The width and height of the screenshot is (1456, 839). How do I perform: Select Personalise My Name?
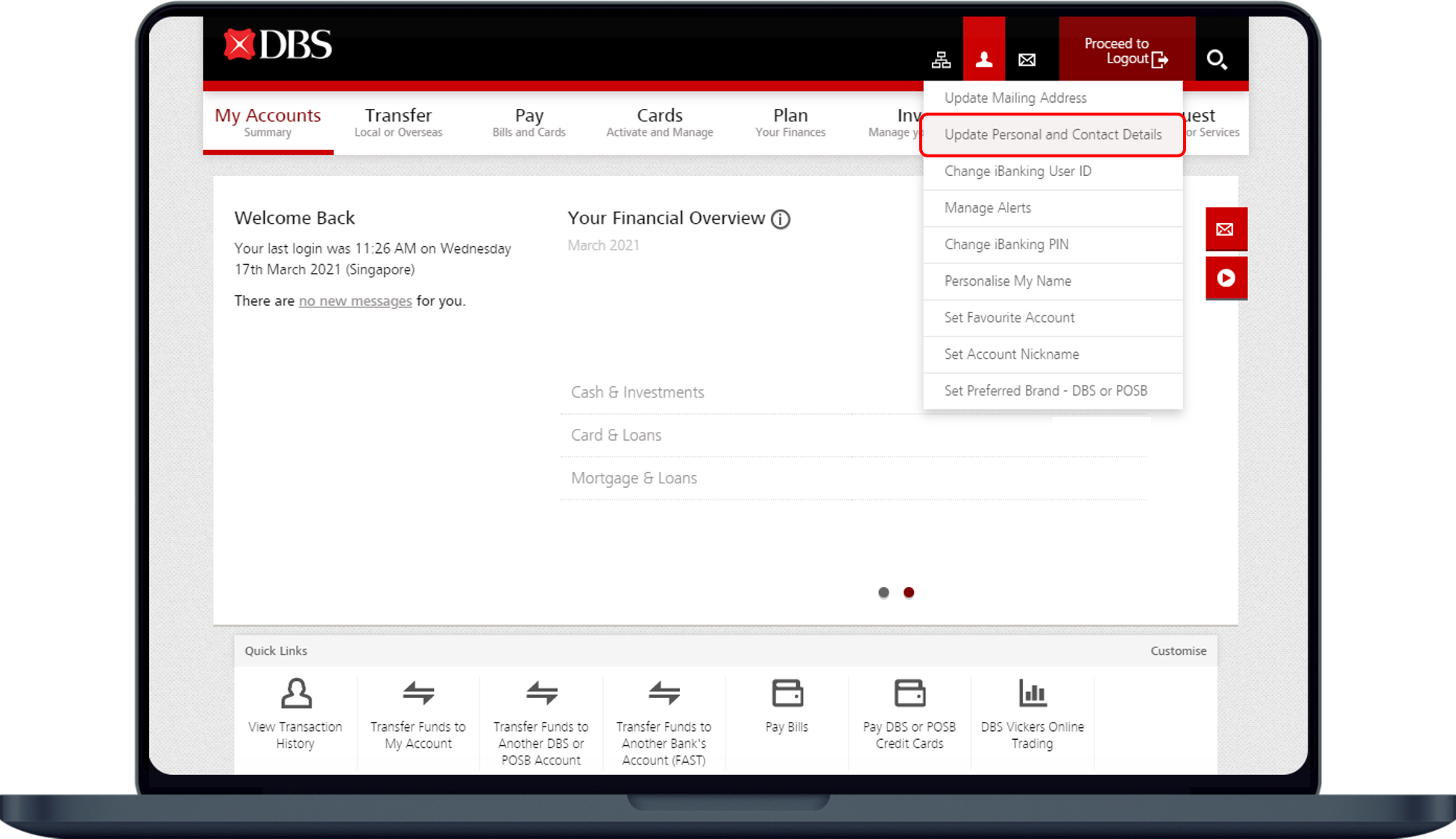click(x=1053, y=281)
